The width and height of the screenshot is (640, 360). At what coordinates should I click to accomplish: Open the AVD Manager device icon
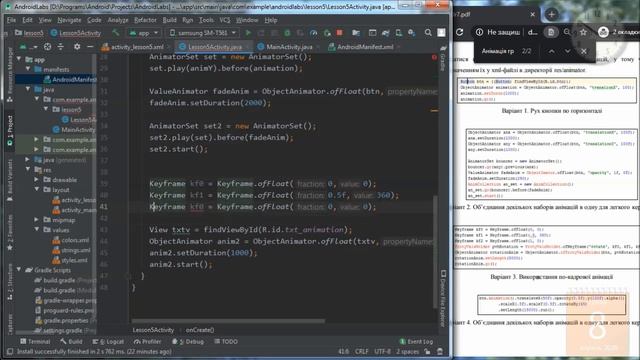pyautogui.click(x=399, y=33)
